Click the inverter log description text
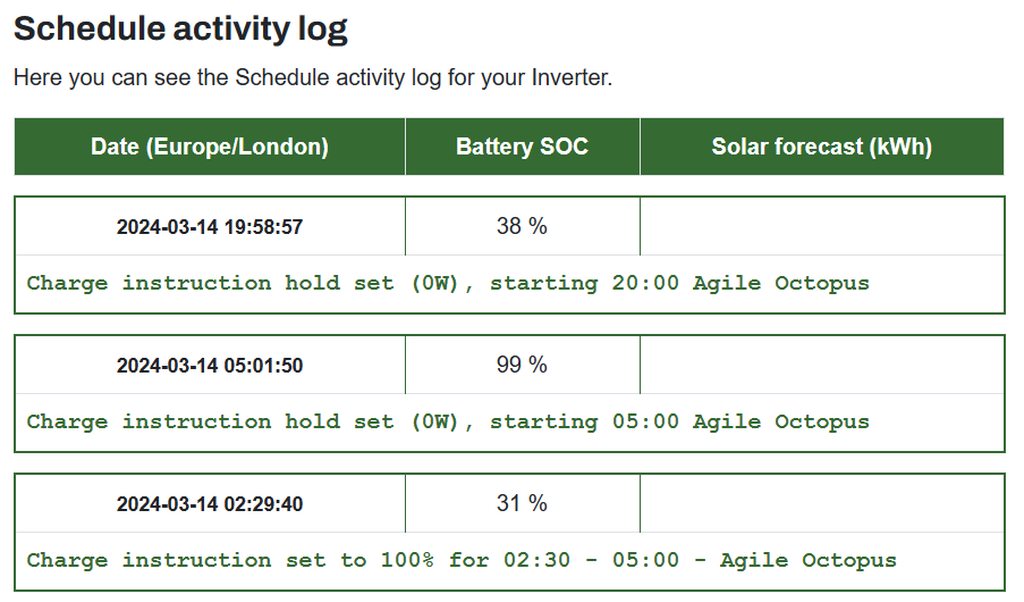The height and width of the screenshot is (602, 1024). [312, 77]
